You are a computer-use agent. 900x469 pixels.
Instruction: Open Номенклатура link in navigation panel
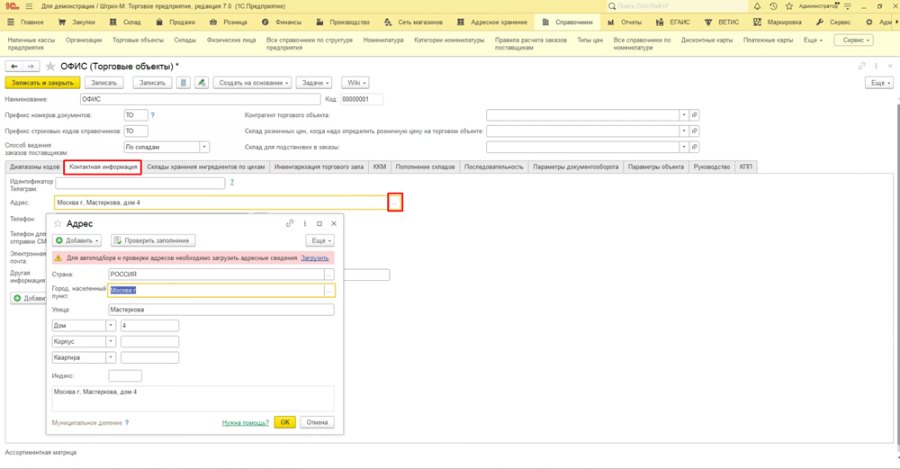[383, 40]
